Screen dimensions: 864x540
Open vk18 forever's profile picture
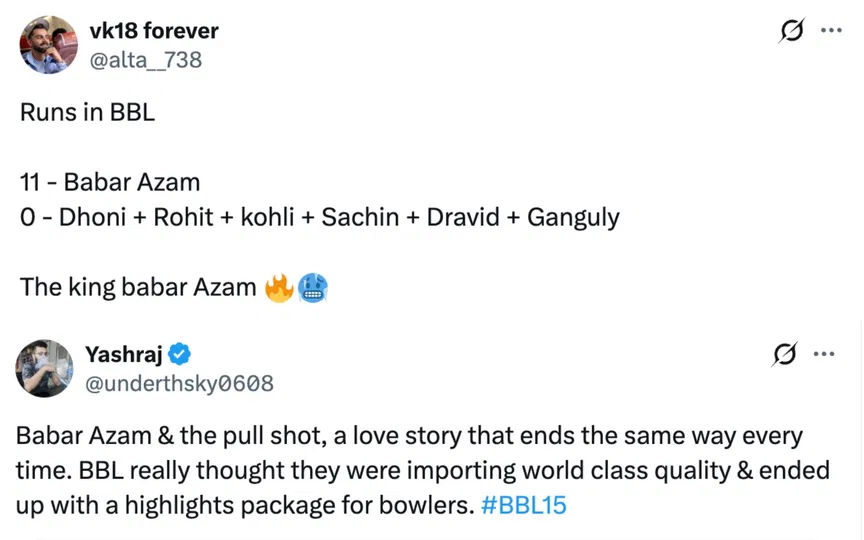point(48,45)
